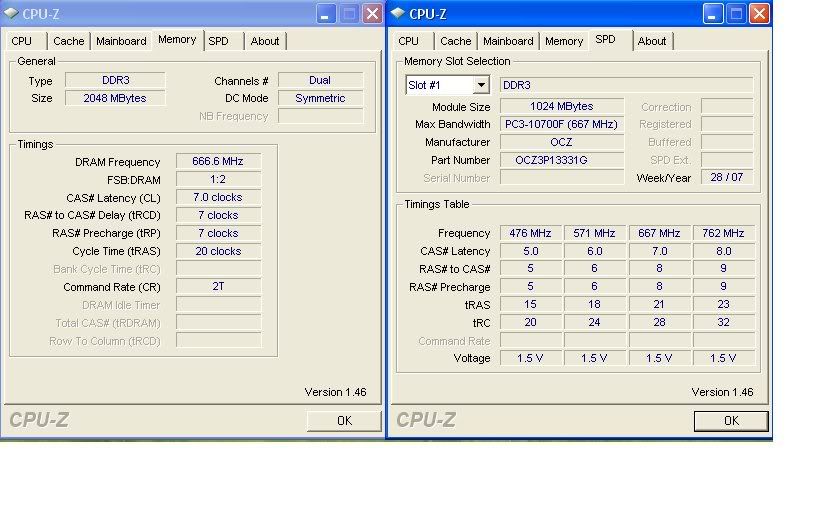Open Cache tab in left CPU-Z window
This screenshot has height=525, width=840.
pyautogui.click(x=69, y=41)
